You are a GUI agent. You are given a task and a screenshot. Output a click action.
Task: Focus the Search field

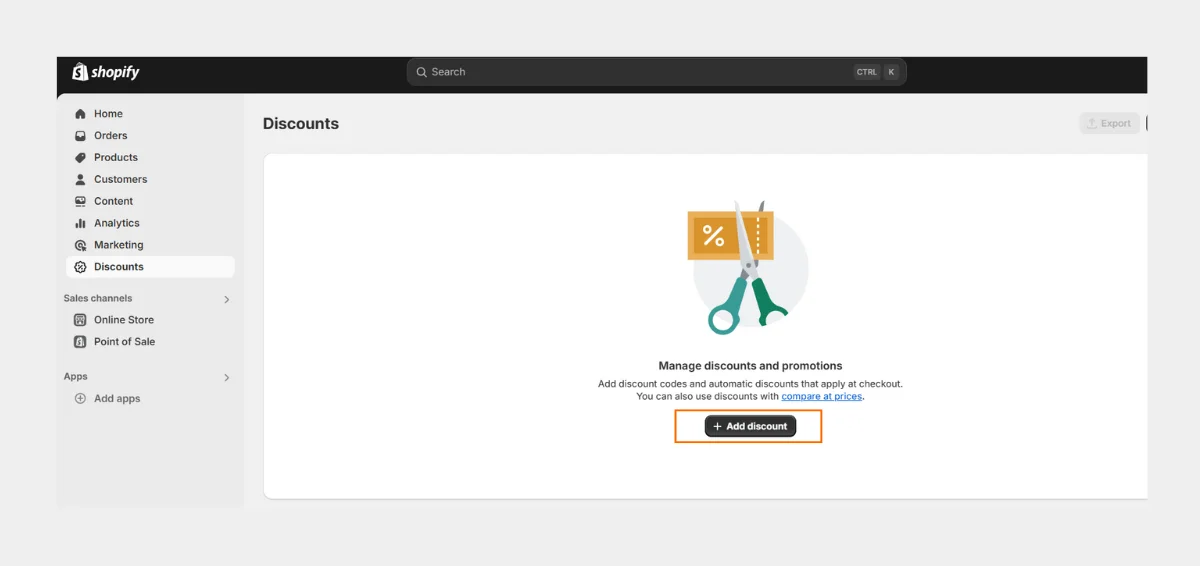(x=656, y=72)
